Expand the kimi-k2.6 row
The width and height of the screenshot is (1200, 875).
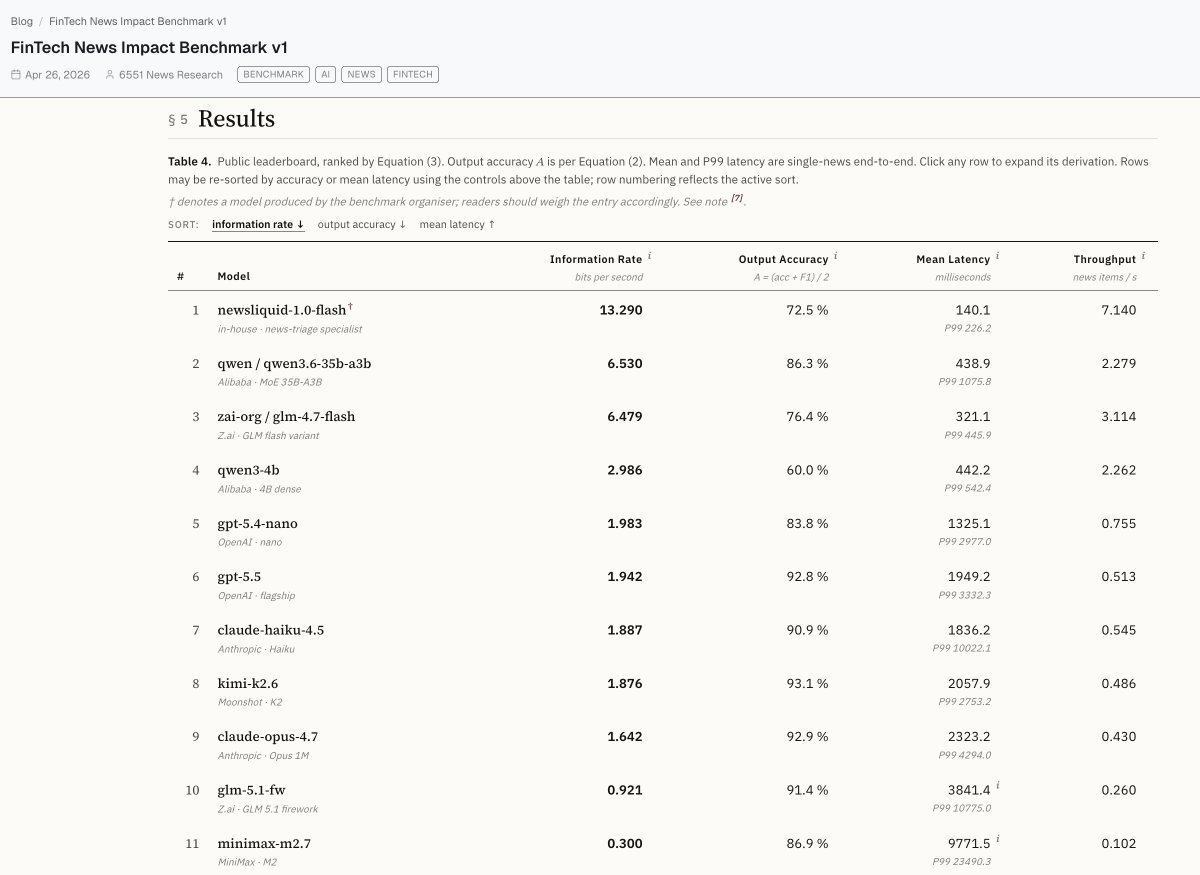[x=663, y=691]
